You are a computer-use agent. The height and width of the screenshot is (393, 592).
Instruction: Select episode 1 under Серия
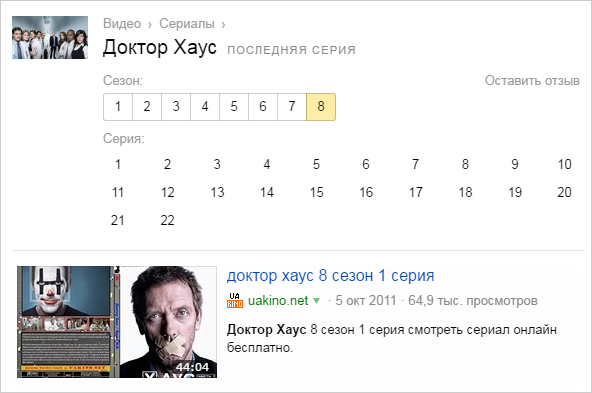tap(118, 165)
